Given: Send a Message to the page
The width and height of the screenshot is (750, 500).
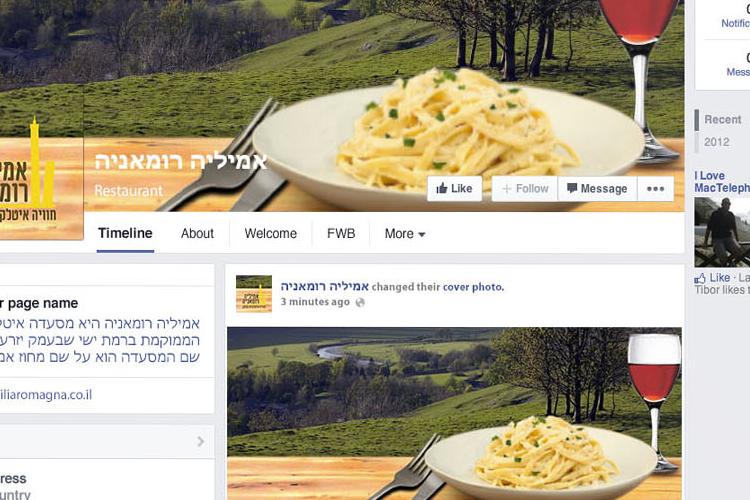Looking at the screenshot, I should [597, 189].
